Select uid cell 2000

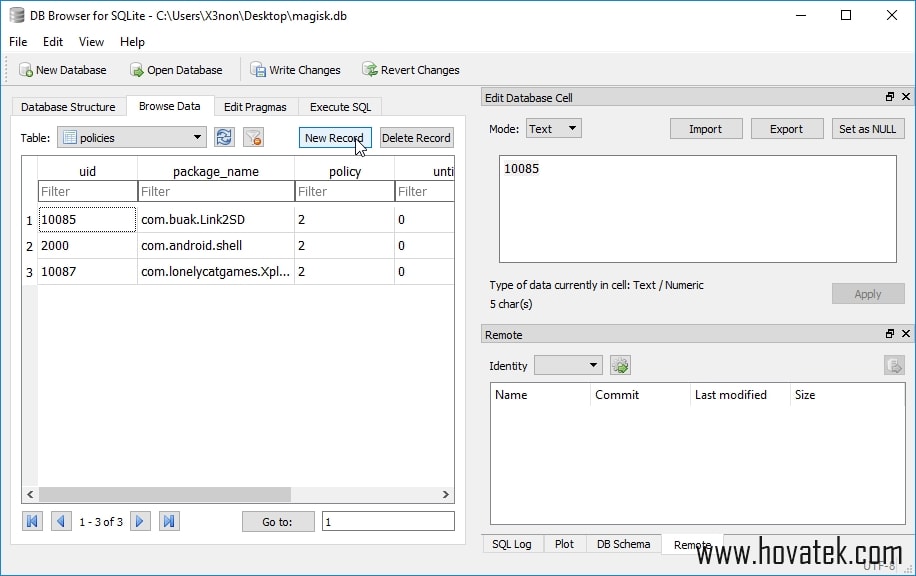pos(88,245)
